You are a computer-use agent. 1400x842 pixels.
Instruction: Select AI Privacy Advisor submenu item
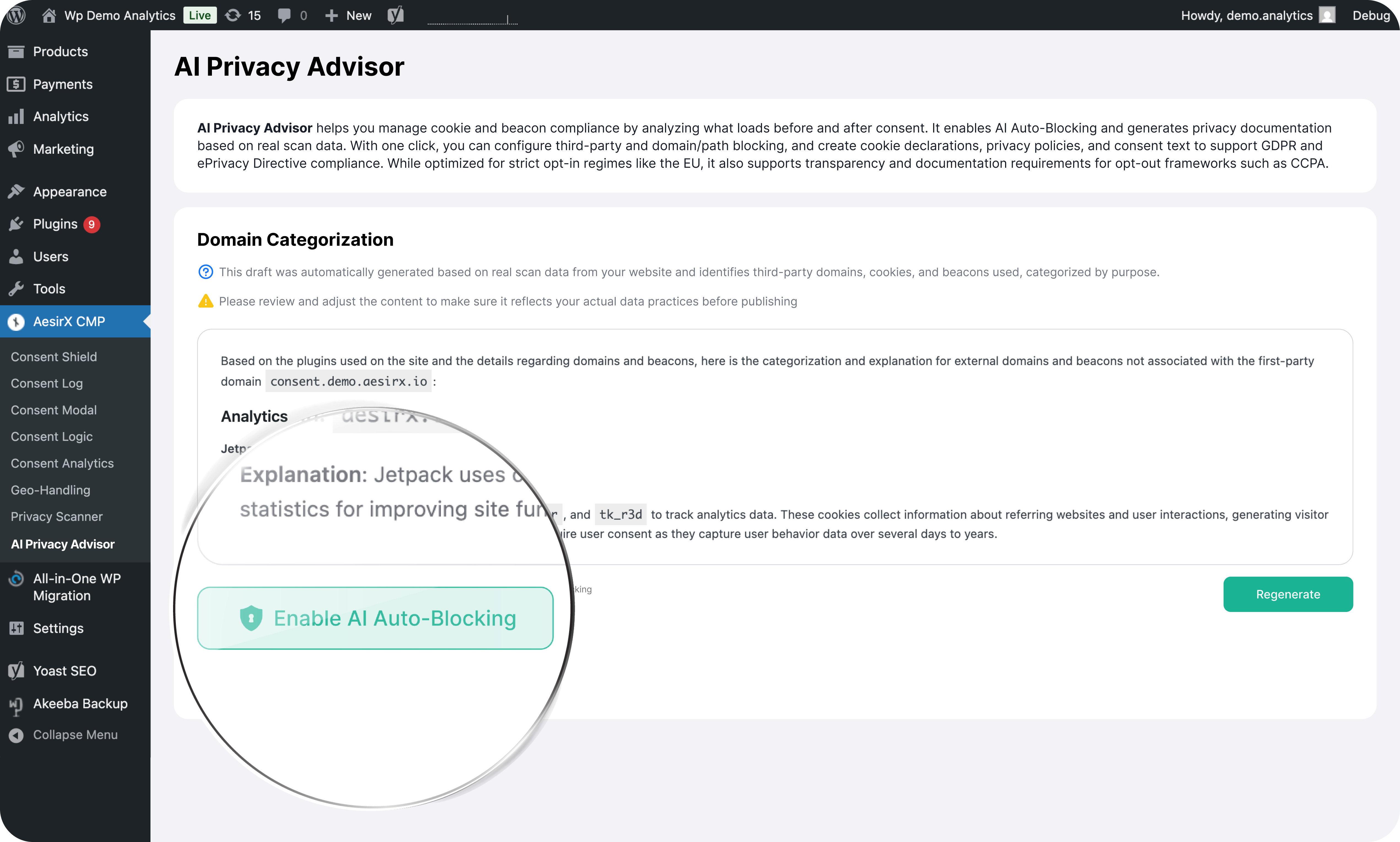click(63, 544)
